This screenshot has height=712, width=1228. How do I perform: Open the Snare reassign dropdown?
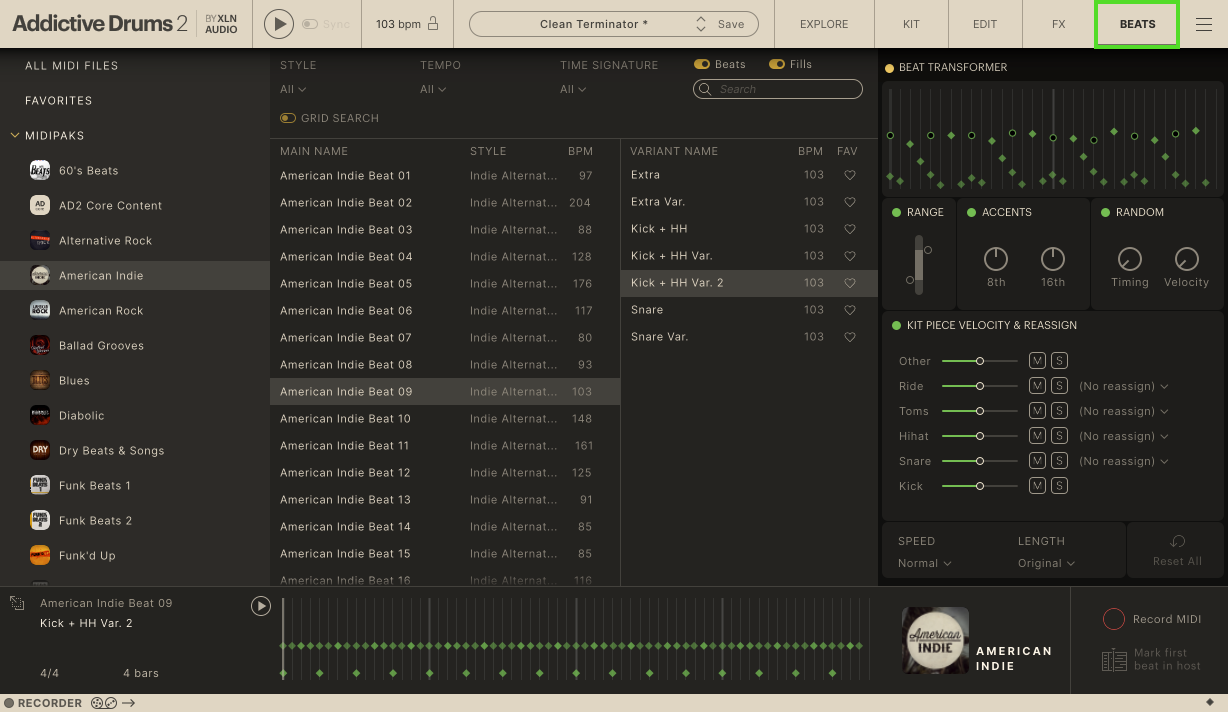click(x=1124, y=461)
